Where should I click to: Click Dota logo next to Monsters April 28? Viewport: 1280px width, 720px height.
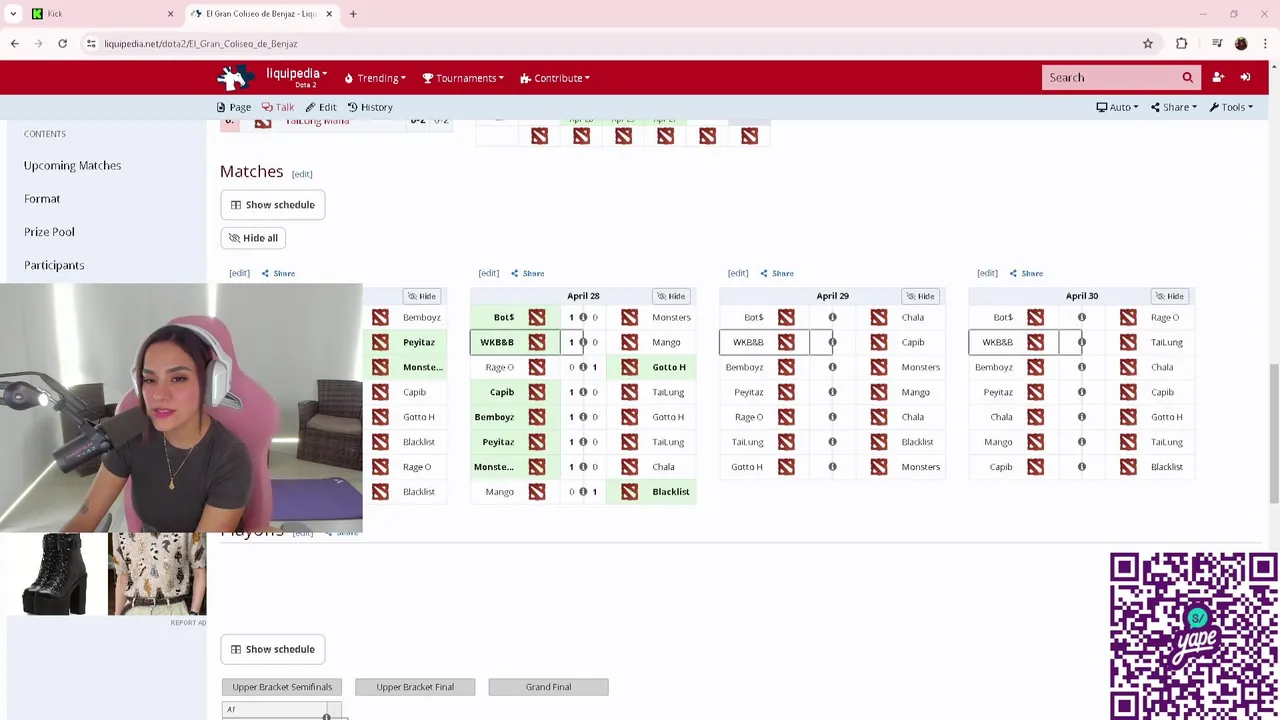pyautogui.click(x=629, y=317)
